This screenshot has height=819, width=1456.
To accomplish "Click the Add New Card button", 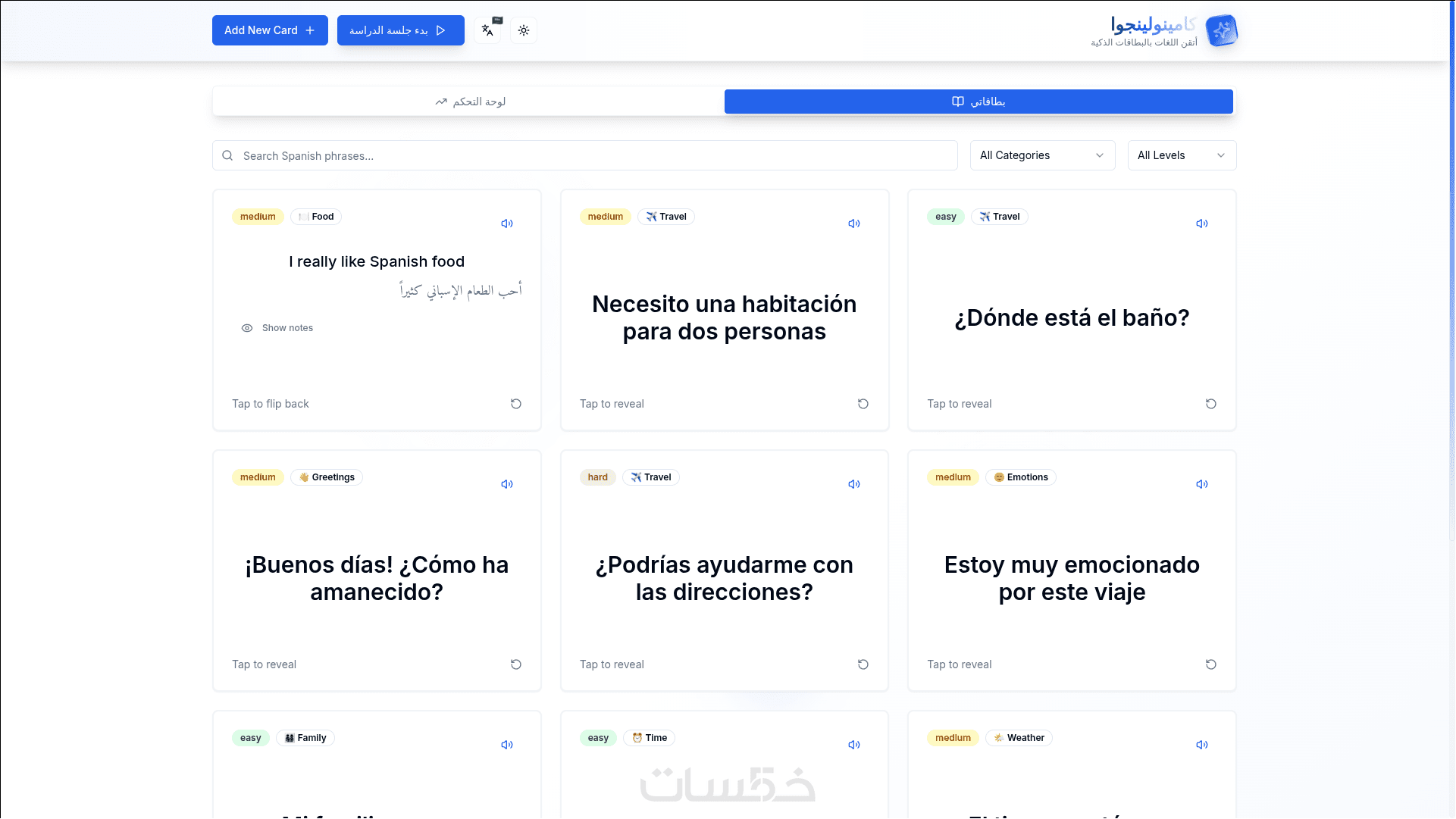I will click(x=270, y=30).
